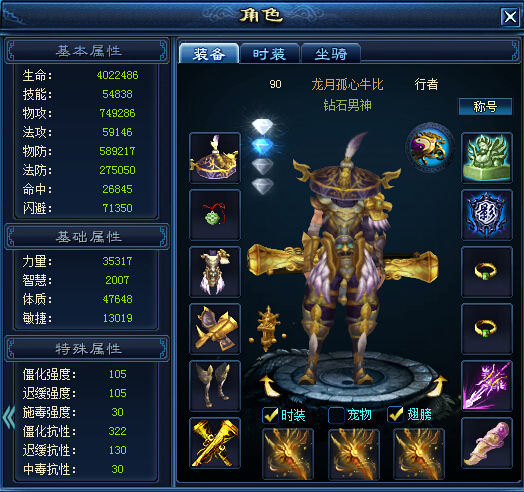Click the green jade necklace slot

point(215,215)
